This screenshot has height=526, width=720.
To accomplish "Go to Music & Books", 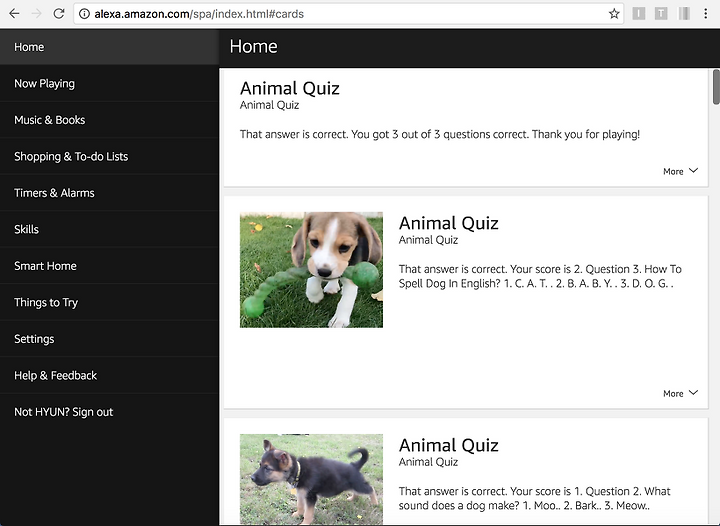I will (109, 120).
